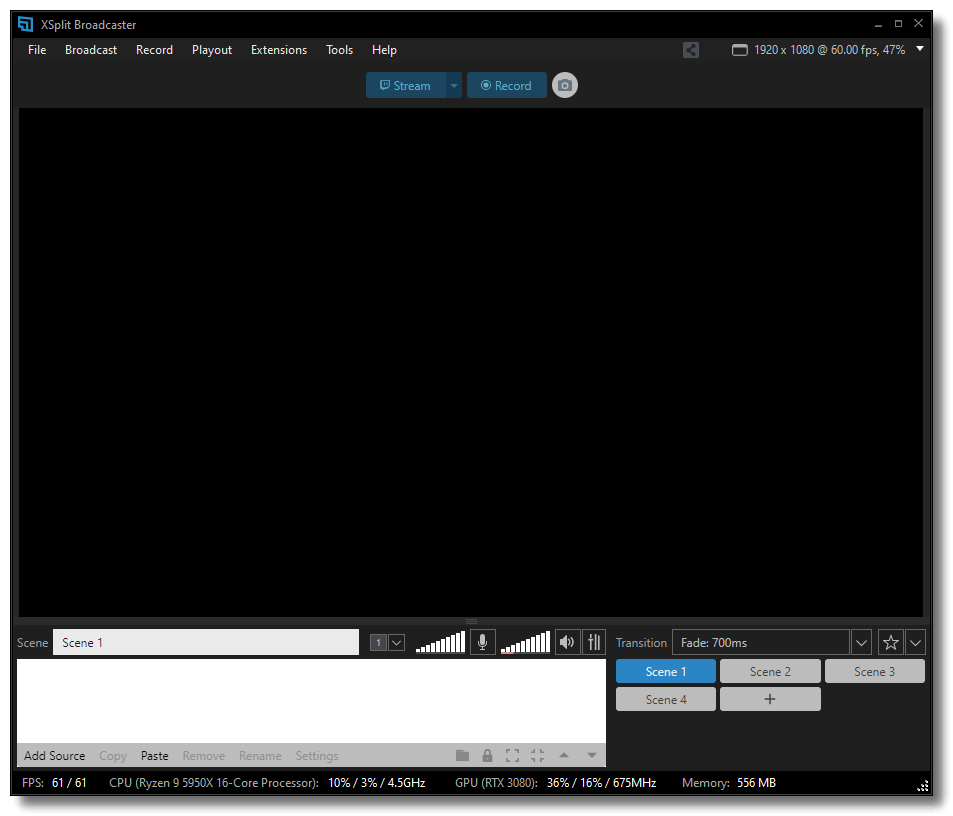Open the Stream dropdown arrow
Viewport: 953px width, 816px height.
click(x=453, y=85)
